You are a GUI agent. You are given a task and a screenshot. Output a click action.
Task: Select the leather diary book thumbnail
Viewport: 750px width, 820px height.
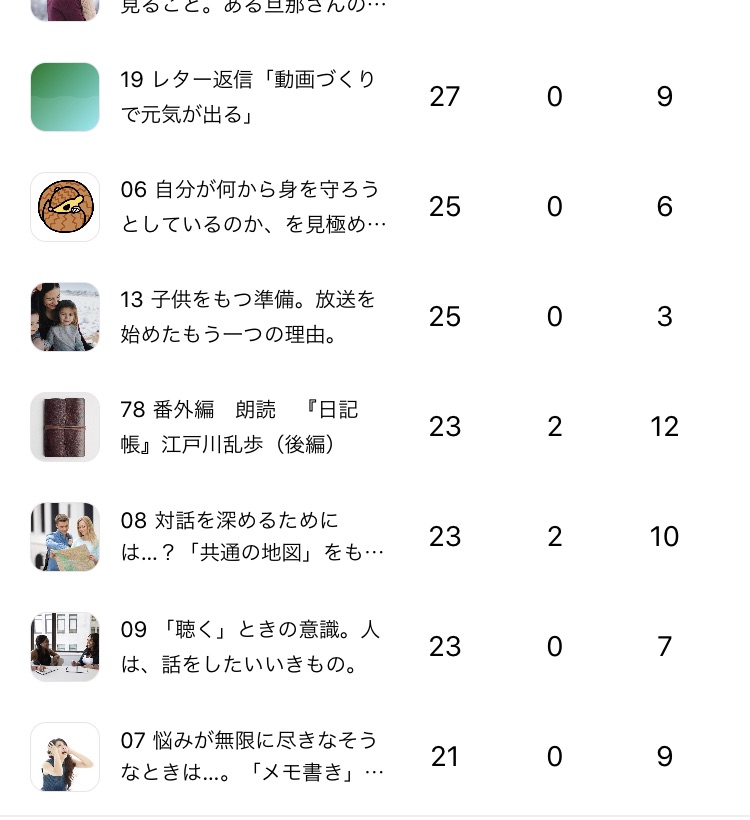click(x=65, y=427)
